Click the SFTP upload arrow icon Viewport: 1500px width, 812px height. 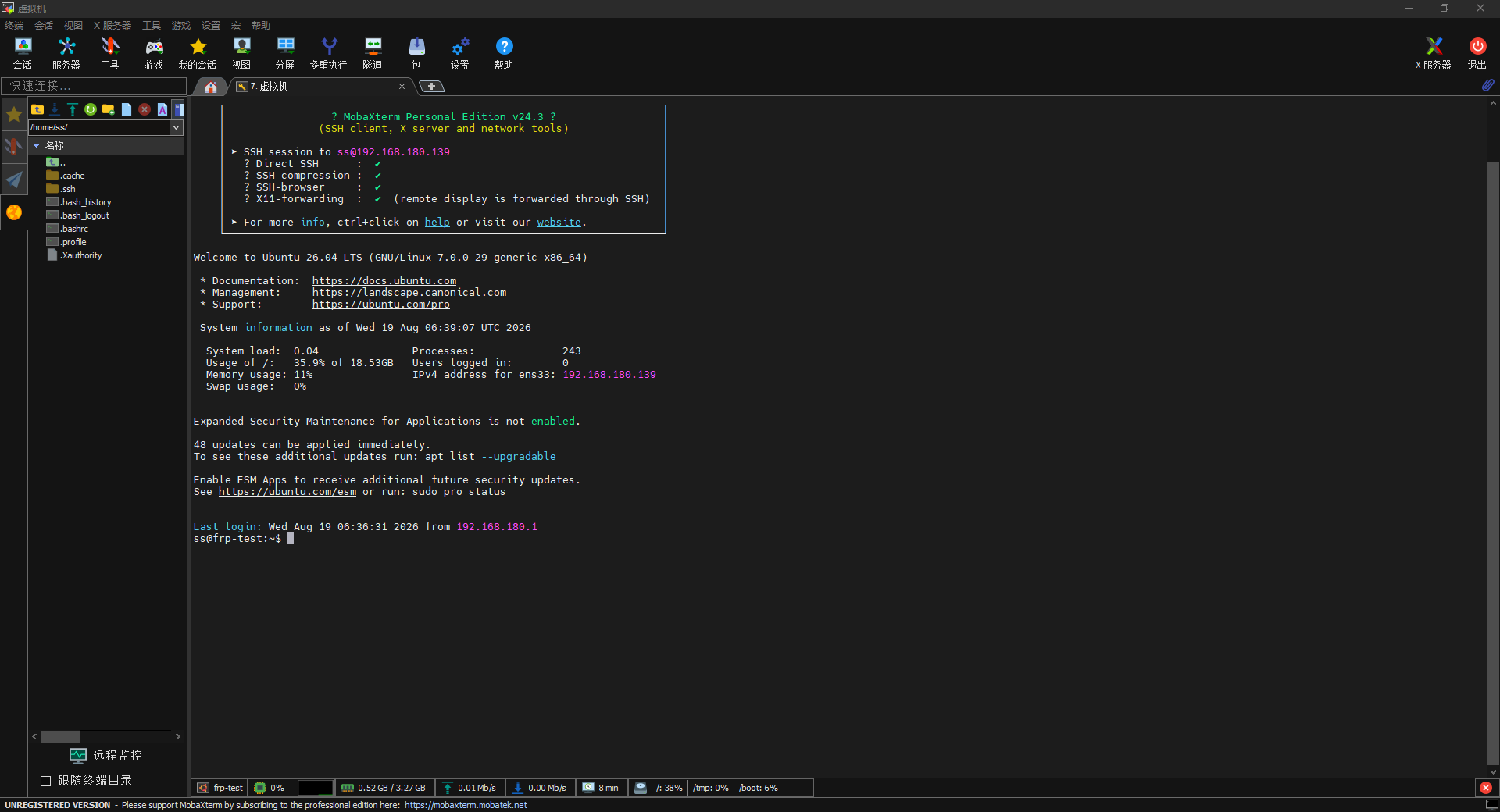click(x=73, y=109)
